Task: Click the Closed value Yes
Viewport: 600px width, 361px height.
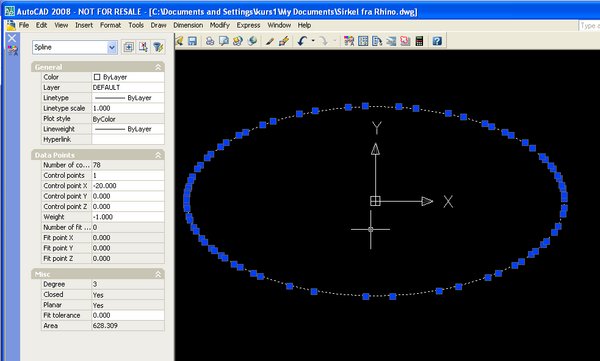Action: point(128,295)
